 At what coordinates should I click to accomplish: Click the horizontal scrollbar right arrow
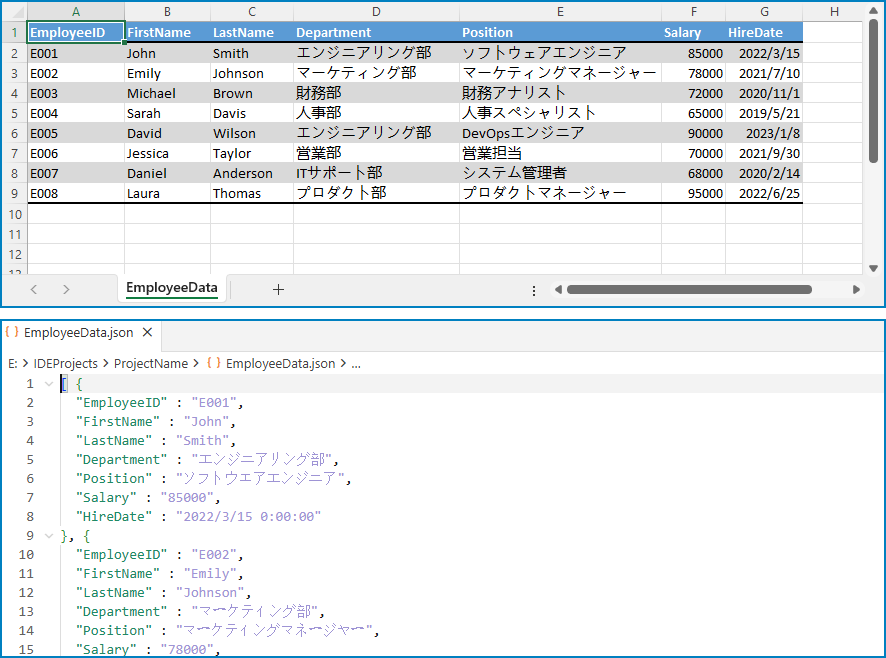pos(856,289)
